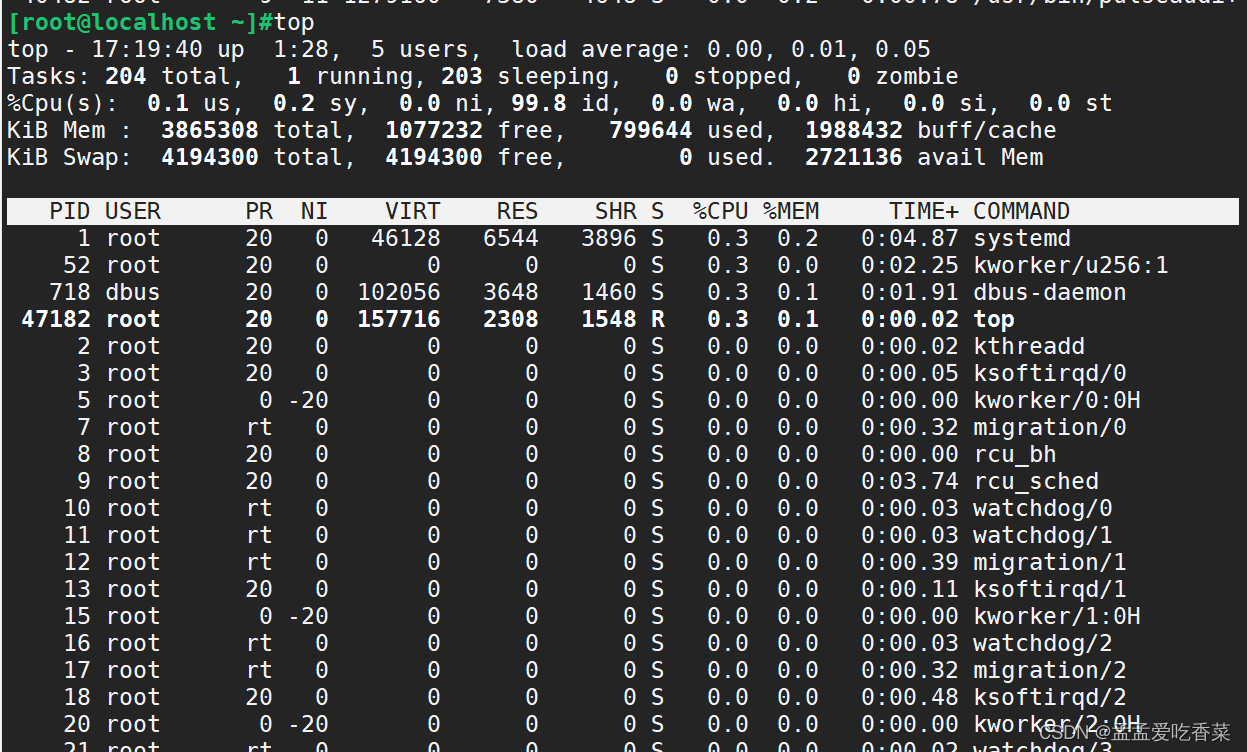Click the -20 nice value in kworker/0:0H row
The image size is (1247, 752).
click(x=308, y=400)
